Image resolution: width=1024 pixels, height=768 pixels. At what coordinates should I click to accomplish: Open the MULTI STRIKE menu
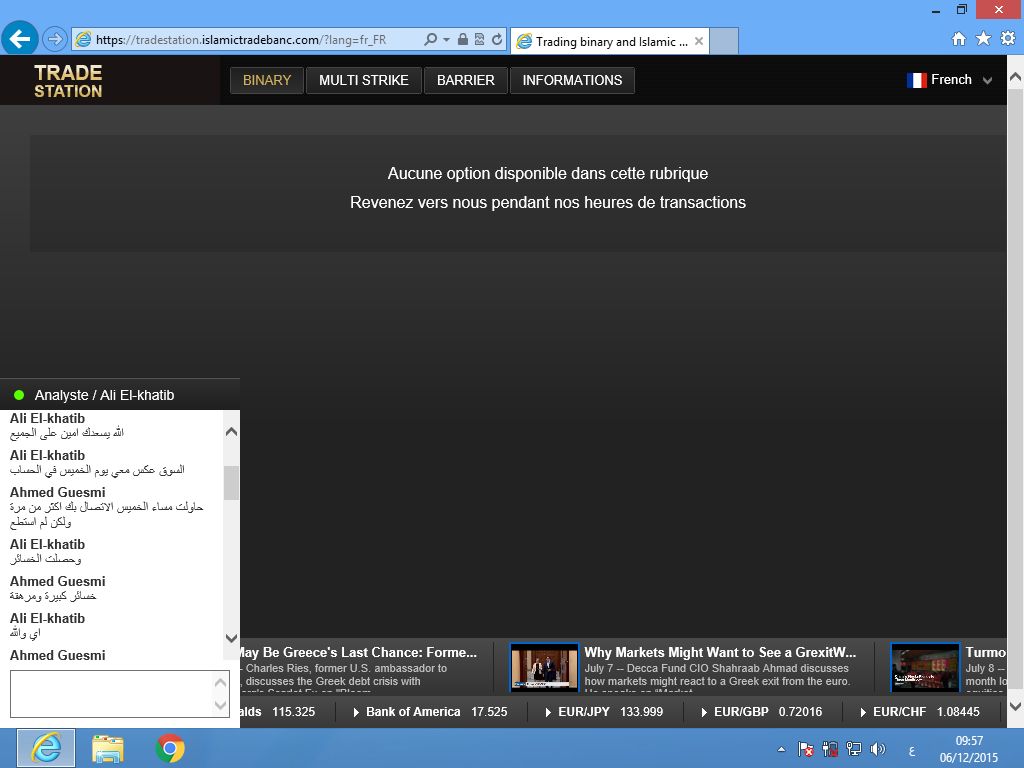(364, 80)
